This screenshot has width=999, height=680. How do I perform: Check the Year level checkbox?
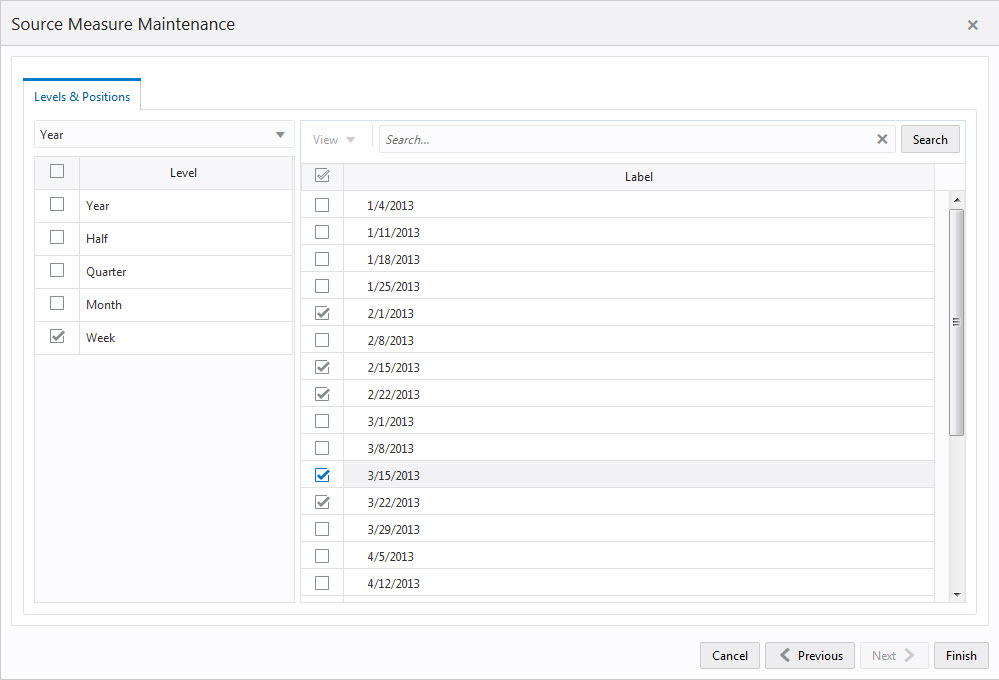57,204
